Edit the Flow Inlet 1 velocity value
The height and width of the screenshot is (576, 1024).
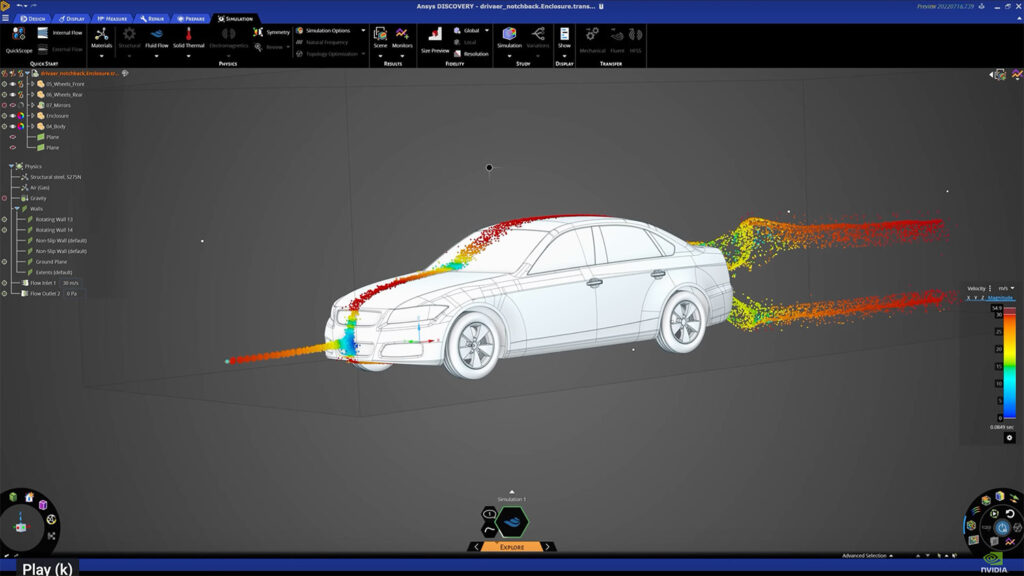point(70,283)
